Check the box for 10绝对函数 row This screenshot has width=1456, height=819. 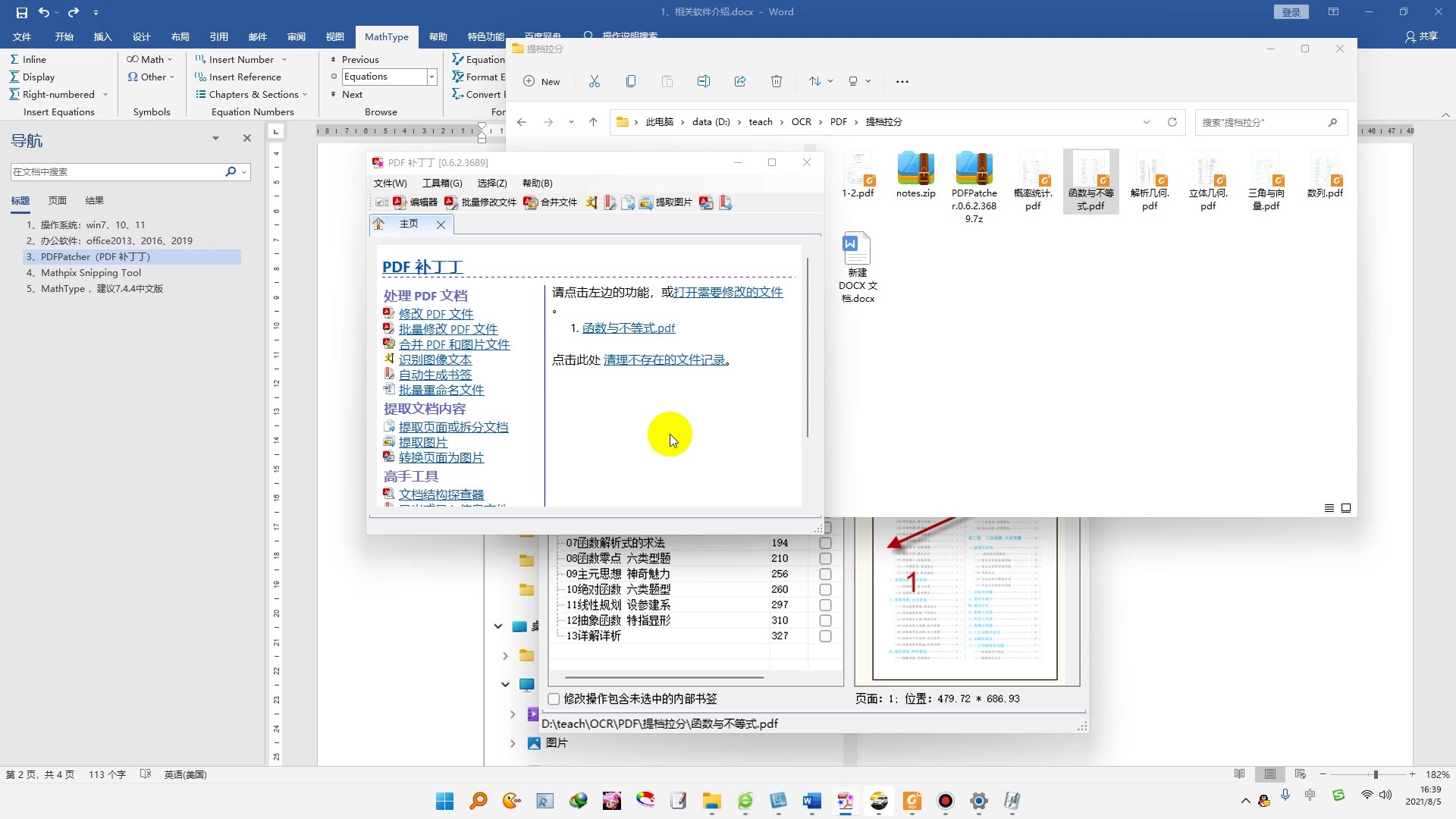[825, 589]
